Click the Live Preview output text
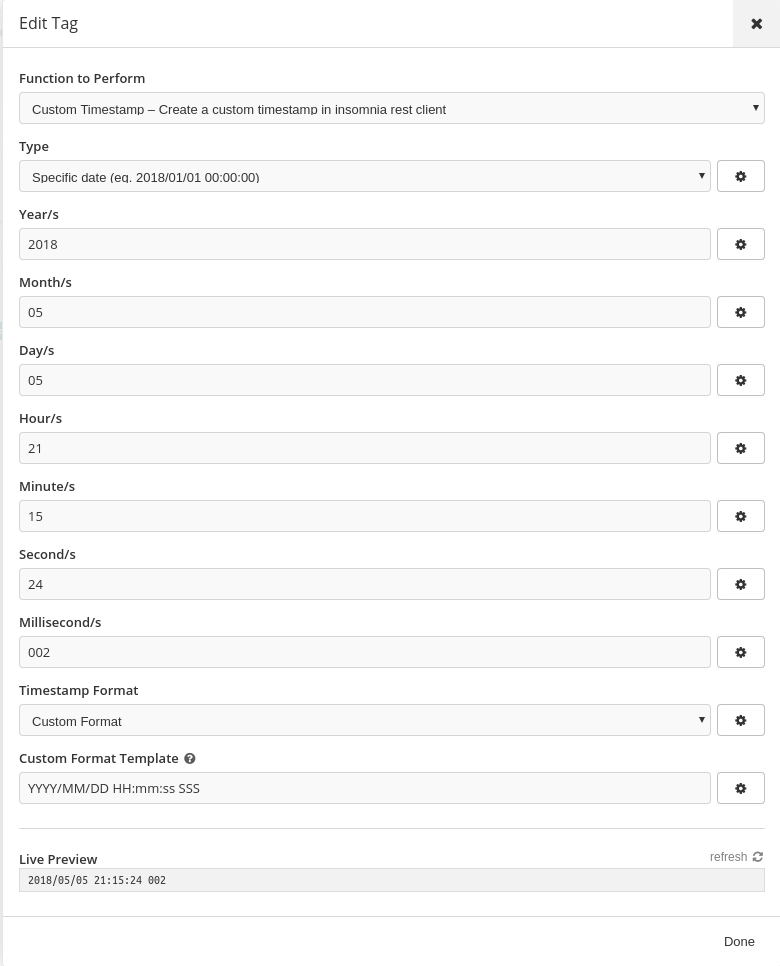The image size is (780, 966). coord(96,881)
